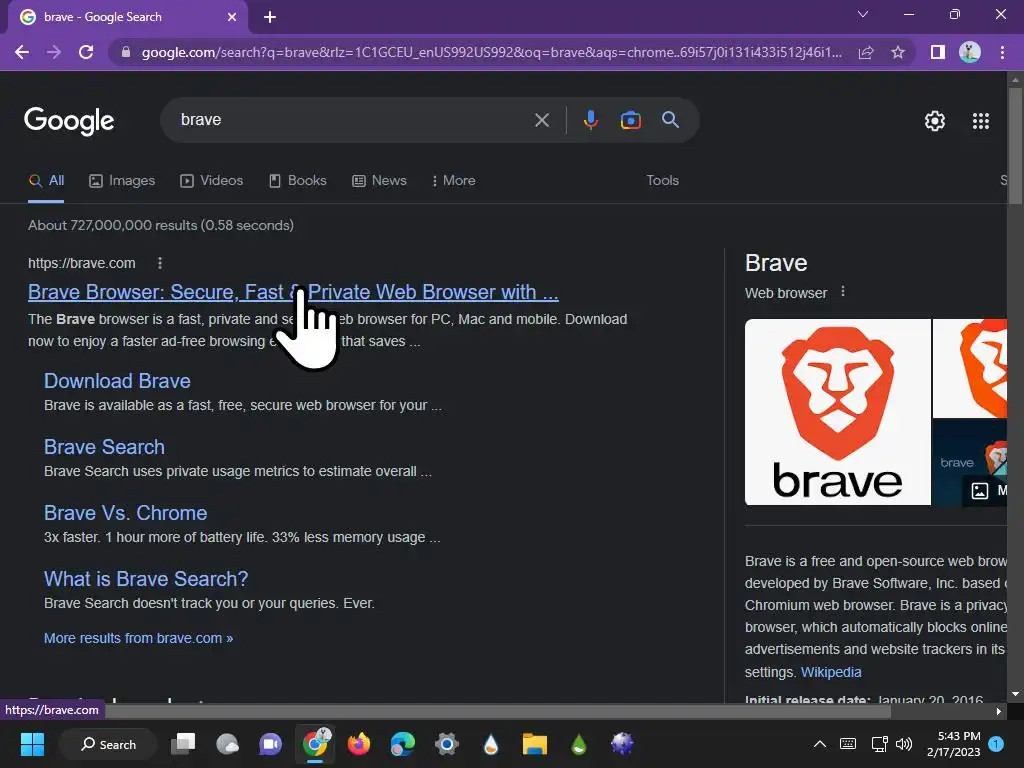The width and height of the screenshot is (1024, 768).
Task: Open the Brave Browser main result link
Action: click(293, 292)
